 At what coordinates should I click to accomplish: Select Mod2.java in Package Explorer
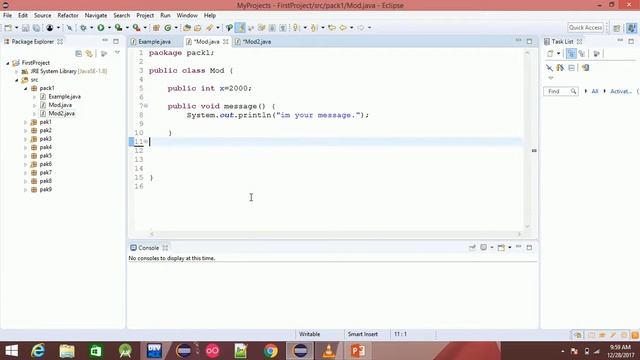[62, 113]
